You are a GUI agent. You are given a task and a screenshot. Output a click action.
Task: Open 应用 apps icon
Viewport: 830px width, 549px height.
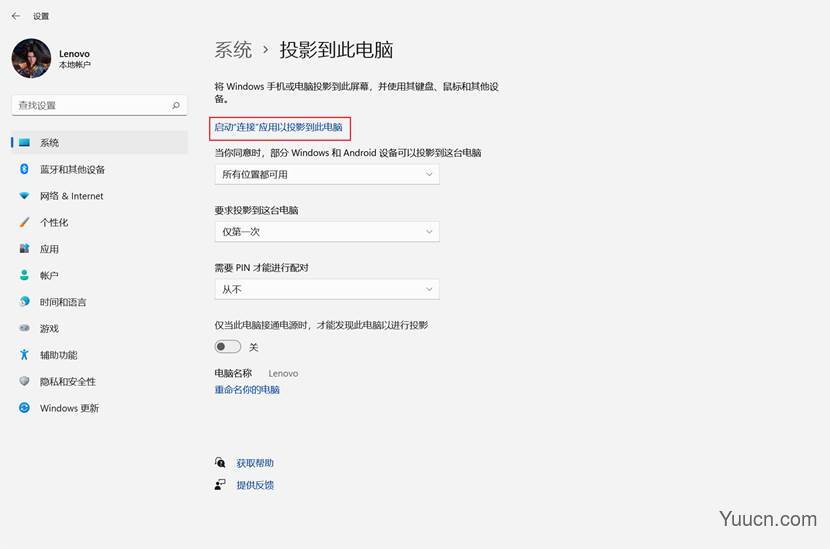[x=24, y=249]
